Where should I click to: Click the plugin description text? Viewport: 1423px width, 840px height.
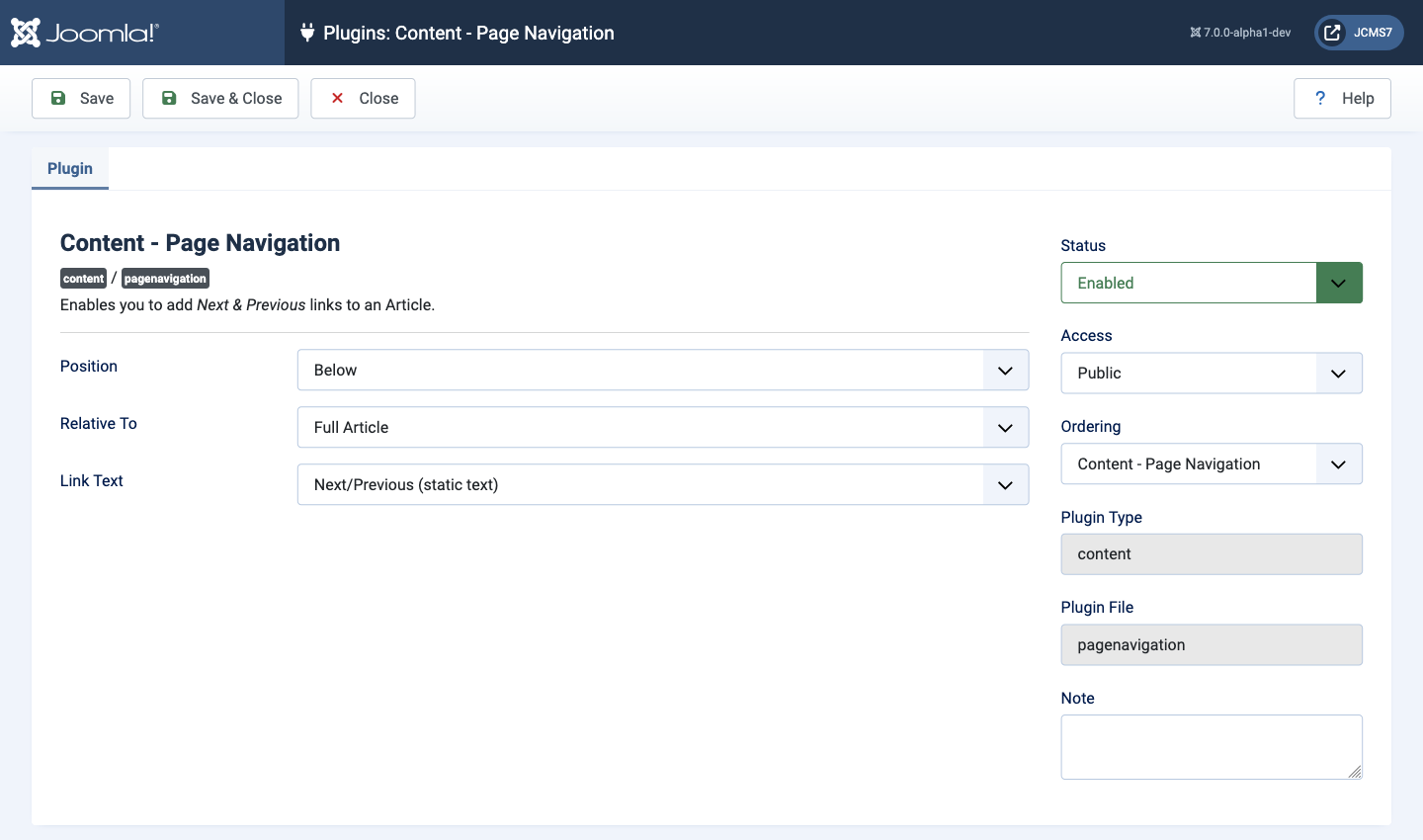pyautogui.click(x=247, y=305)
